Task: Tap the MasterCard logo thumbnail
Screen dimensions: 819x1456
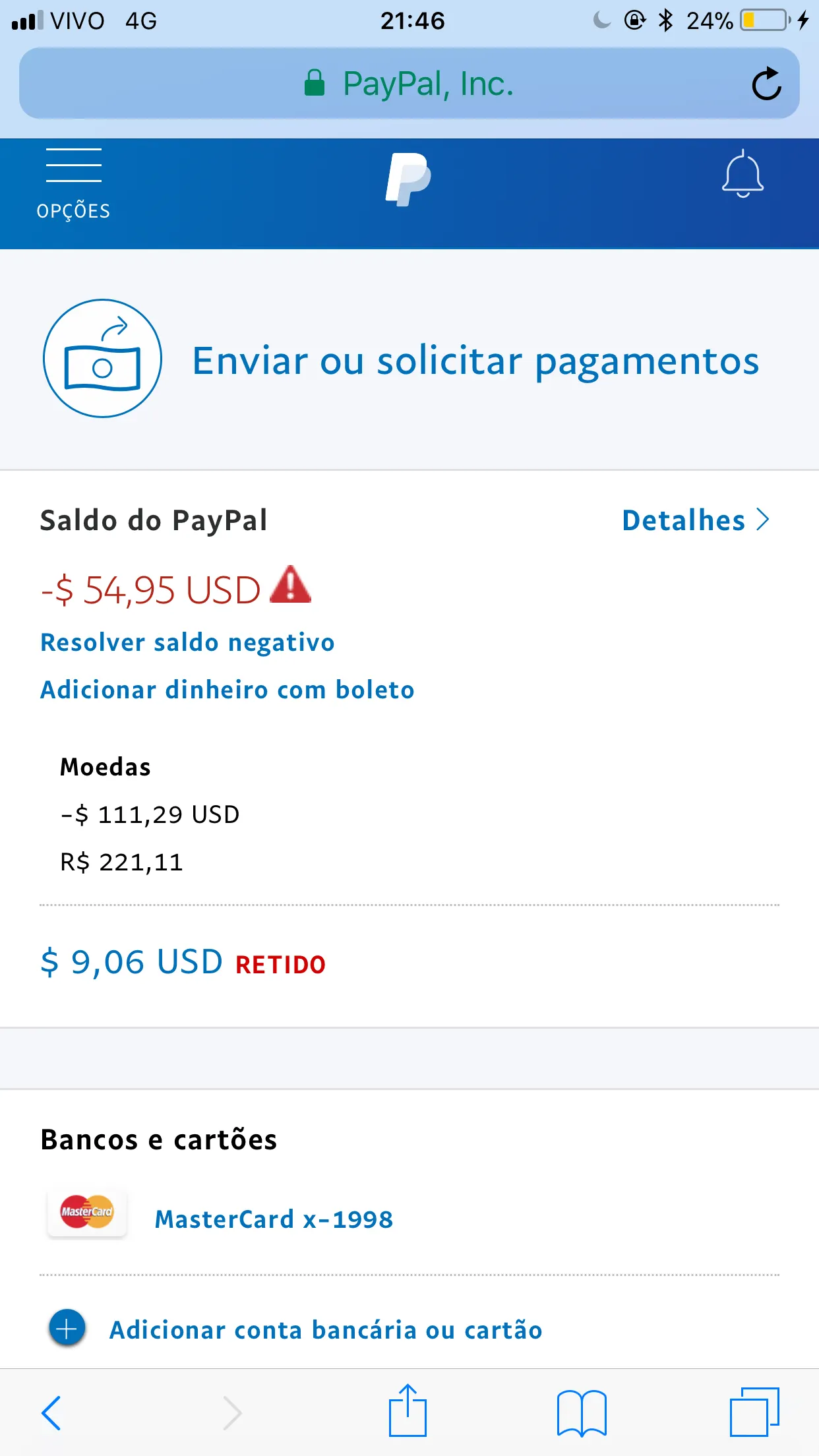Action: tap(87, 1213)
